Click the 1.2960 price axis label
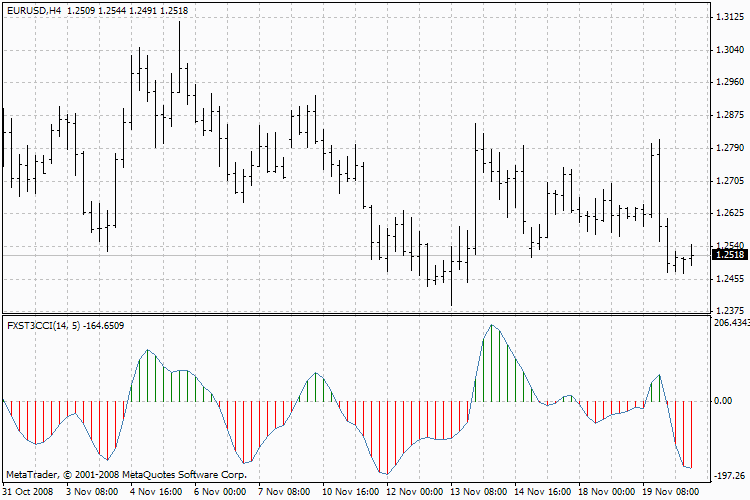Viewport: 750px width, 500px height. pos(730,82)
